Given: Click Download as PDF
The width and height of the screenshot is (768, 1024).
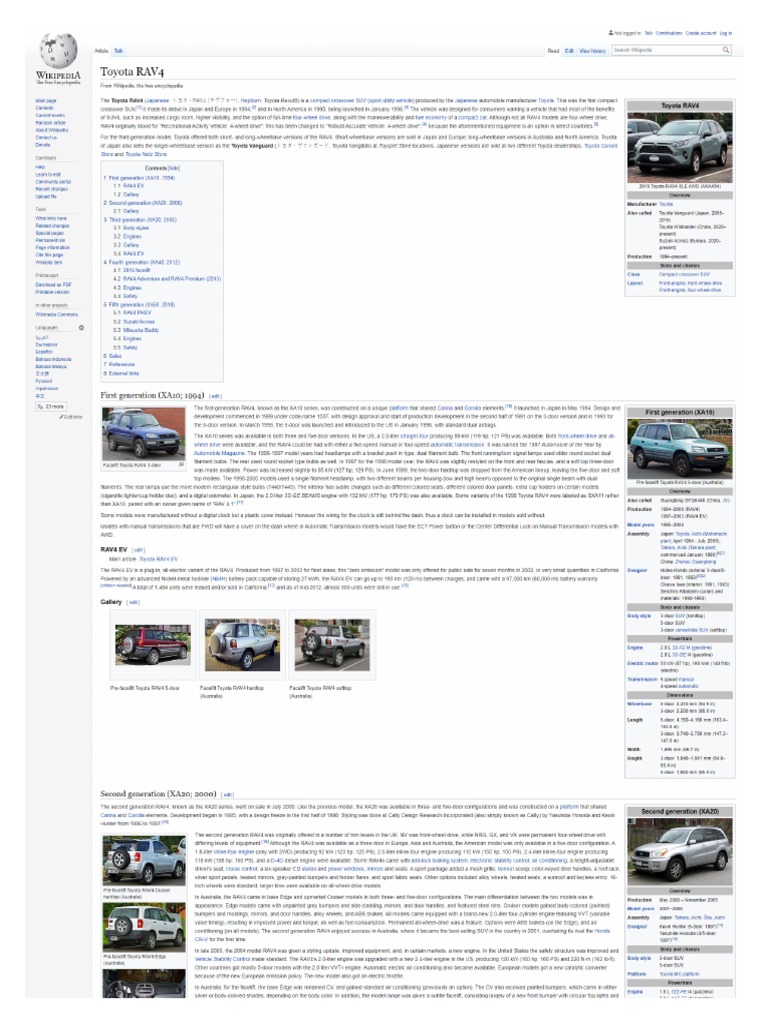Looking at the screenshot, I should (x=54, y=285).
